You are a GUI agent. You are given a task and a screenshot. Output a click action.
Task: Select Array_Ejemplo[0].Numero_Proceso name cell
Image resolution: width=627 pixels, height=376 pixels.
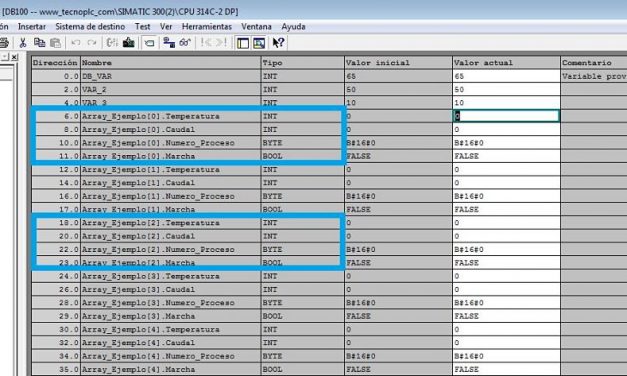coord(170,143)
